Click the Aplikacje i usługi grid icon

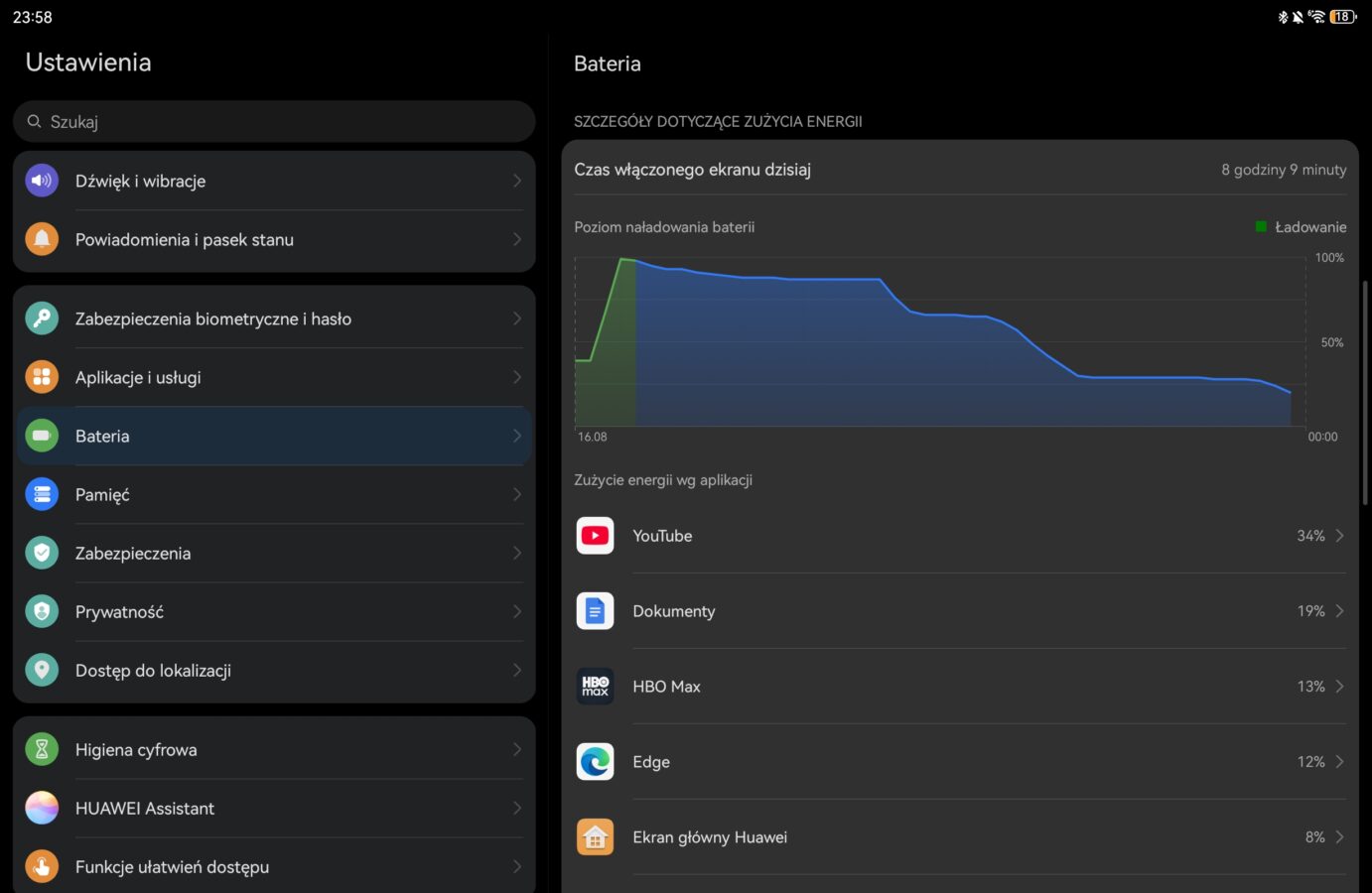[42, 377]
